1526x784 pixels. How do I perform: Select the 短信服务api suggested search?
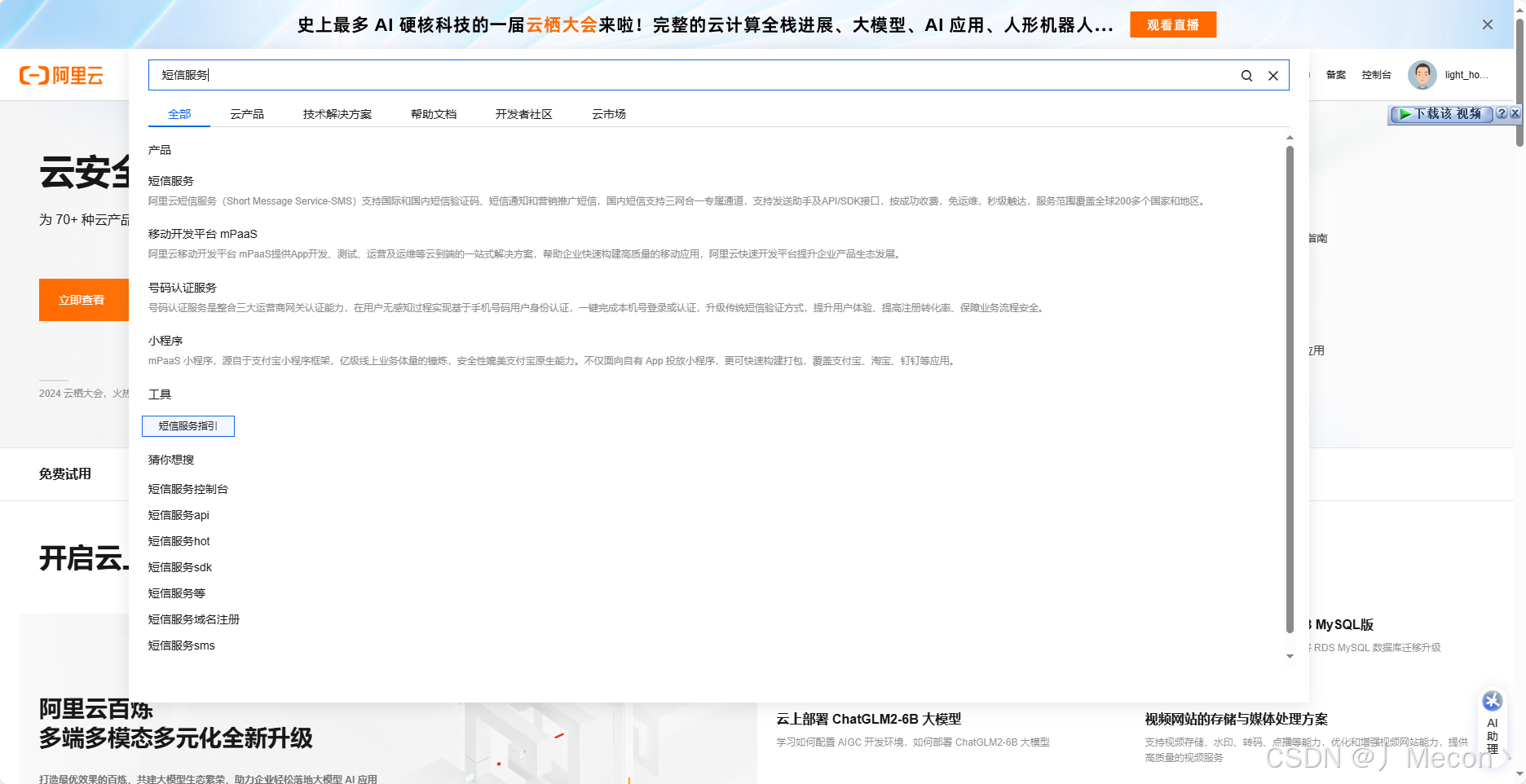tap(178, 515)
